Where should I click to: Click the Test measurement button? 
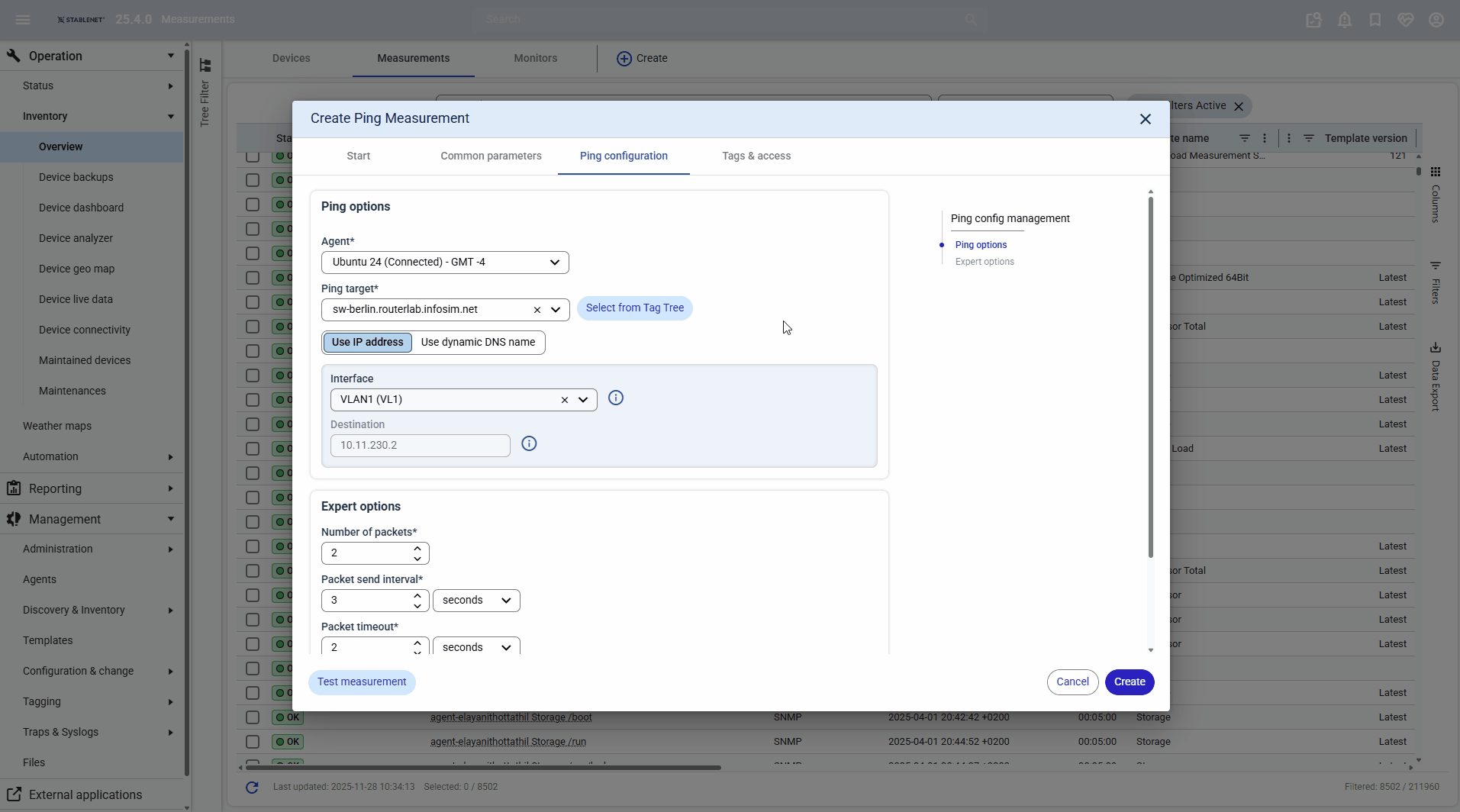(x=362, y=682)
